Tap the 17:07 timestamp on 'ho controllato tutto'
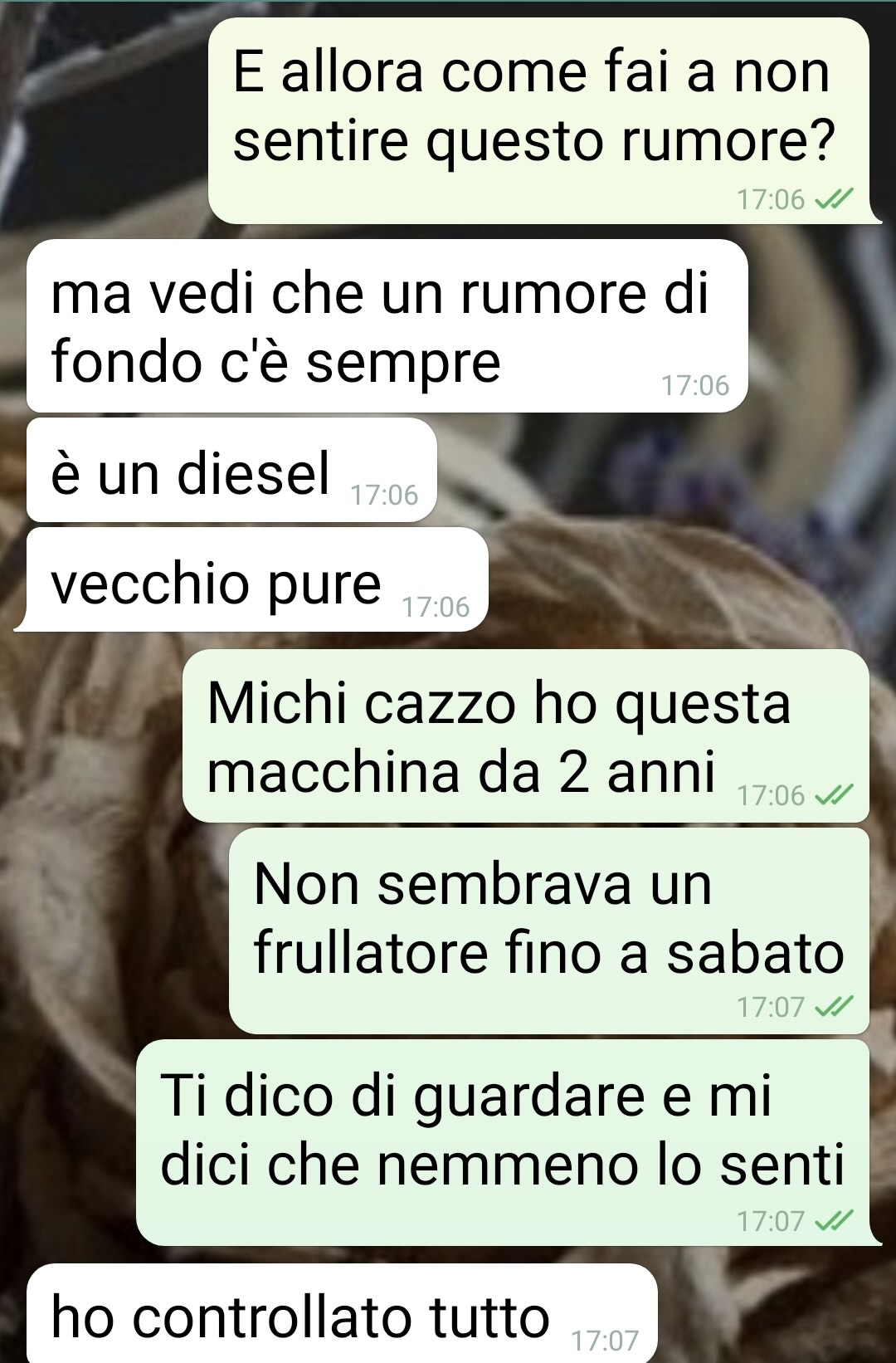 point(606,1340)
